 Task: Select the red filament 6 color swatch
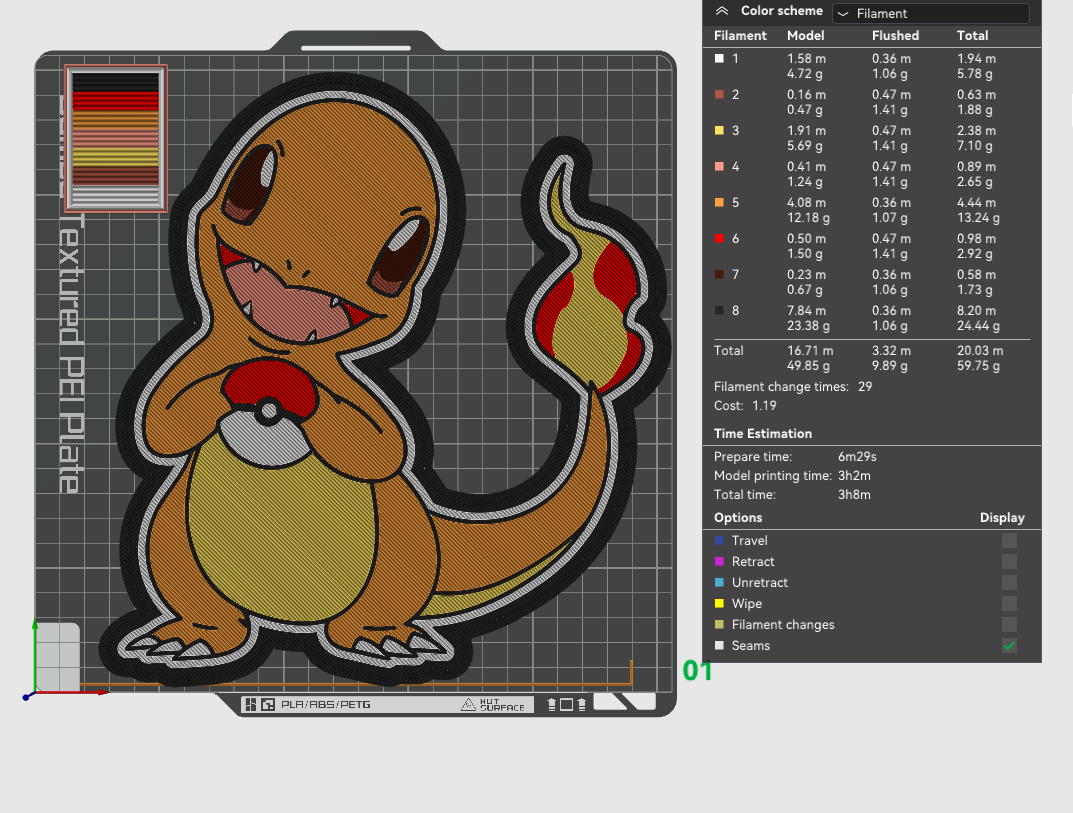pyautogui.click(x=717, y=238)
